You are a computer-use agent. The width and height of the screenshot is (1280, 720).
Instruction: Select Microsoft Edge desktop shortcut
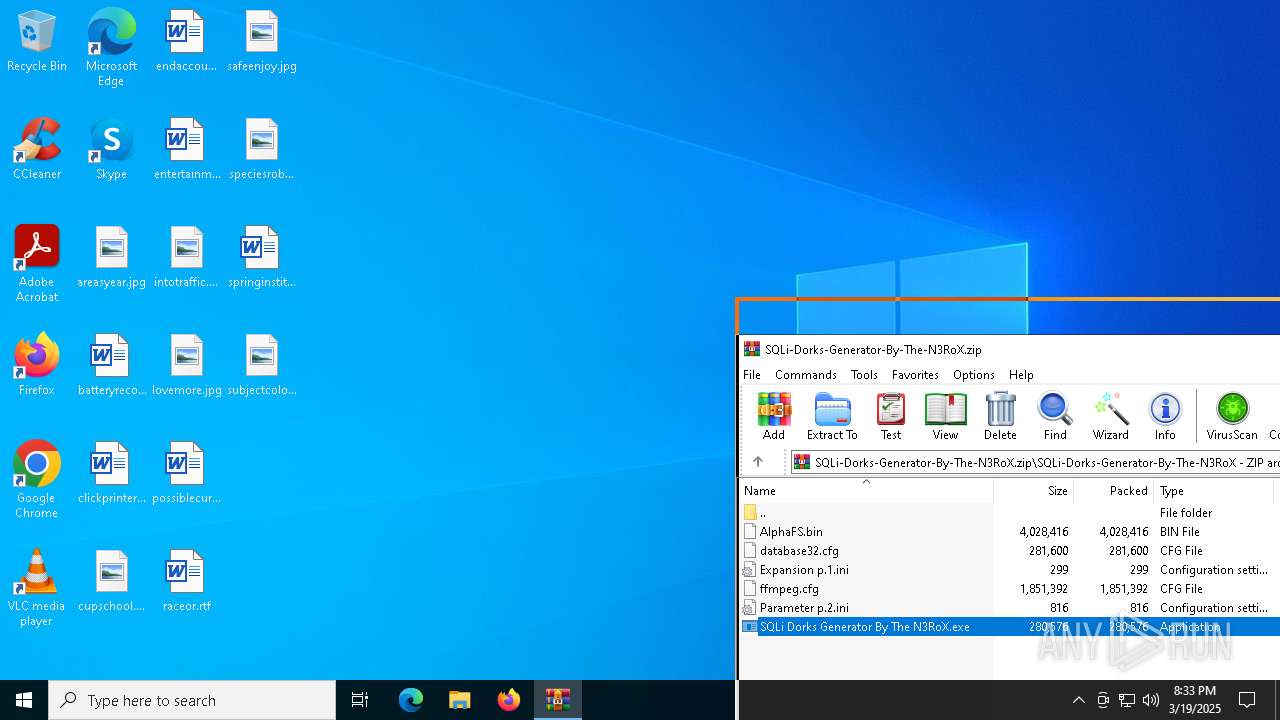pos(111,47)
